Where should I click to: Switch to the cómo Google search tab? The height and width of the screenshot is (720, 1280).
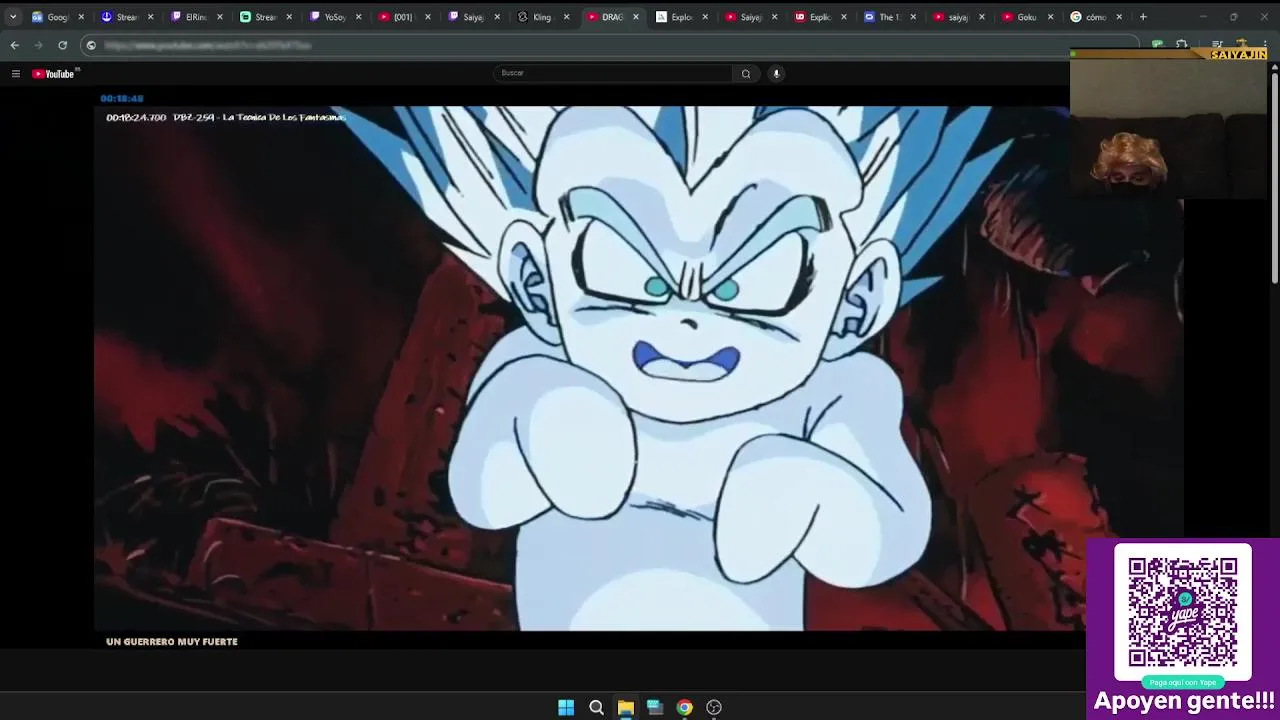tap(1095, 17)
